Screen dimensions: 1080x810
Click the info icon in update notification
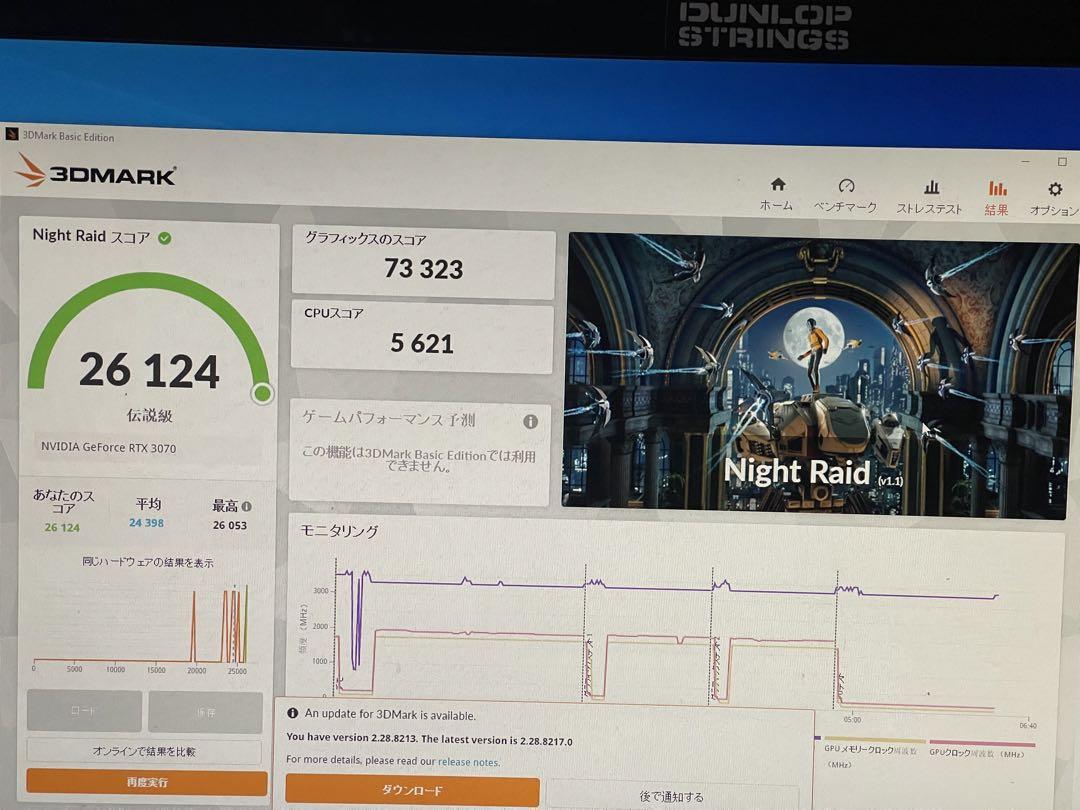(293, 714)
